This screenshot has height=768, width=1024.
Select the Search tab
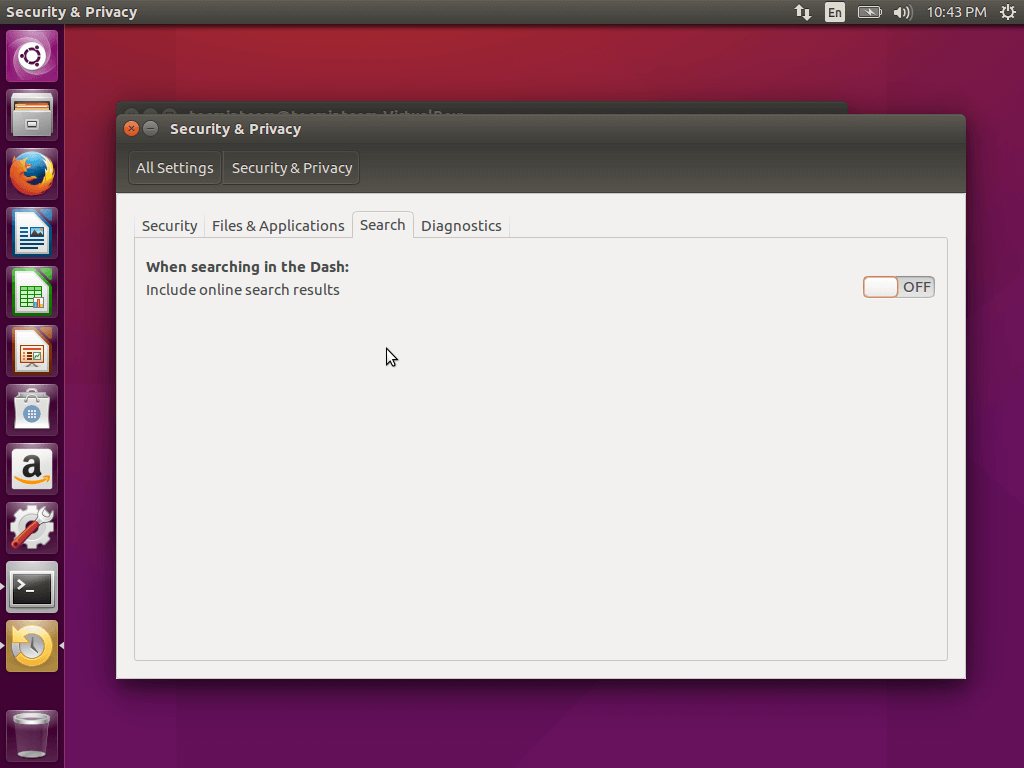(x=382, y=225)
